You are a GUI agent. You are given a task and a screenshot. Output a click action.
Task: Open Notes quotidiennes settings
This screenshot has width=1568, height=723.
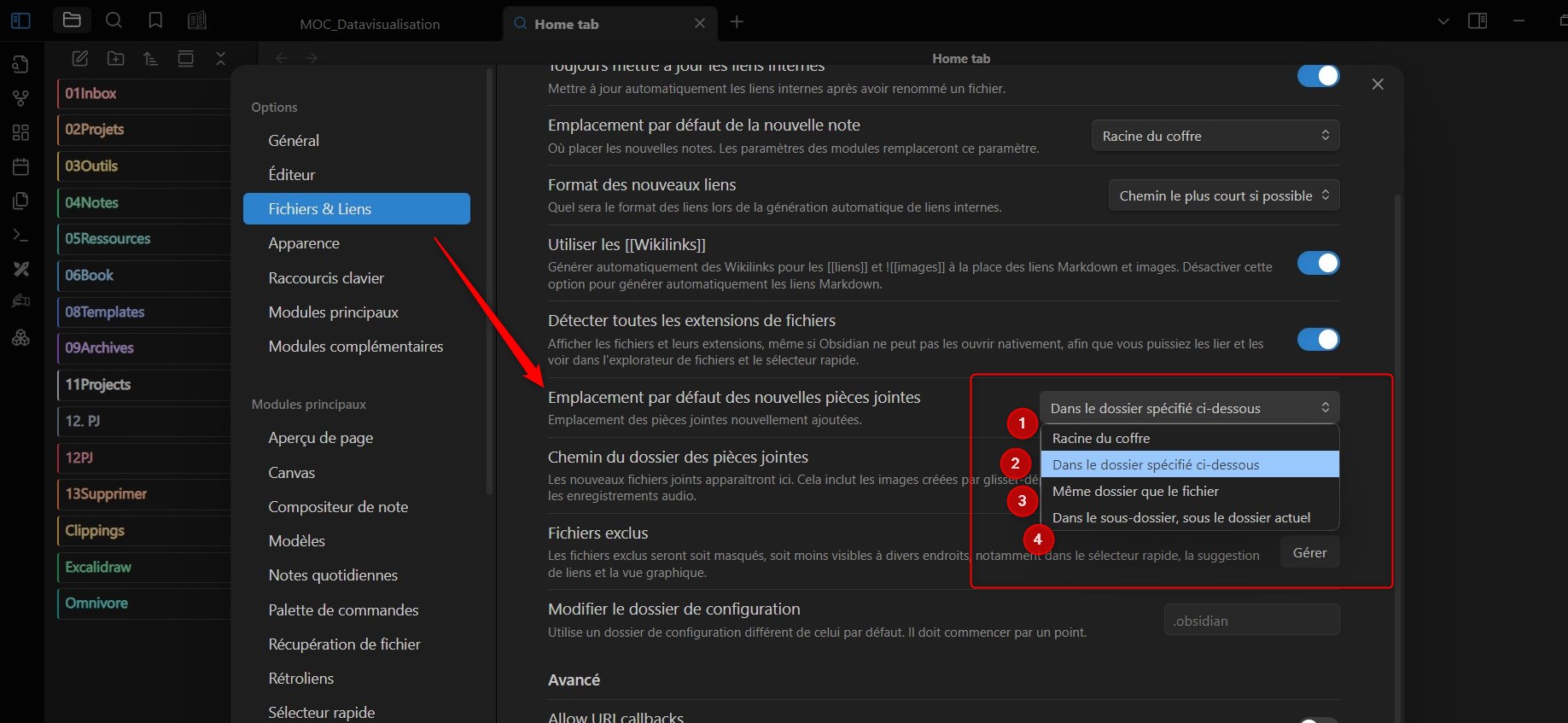pyautogui.click(x=357, y=575)
